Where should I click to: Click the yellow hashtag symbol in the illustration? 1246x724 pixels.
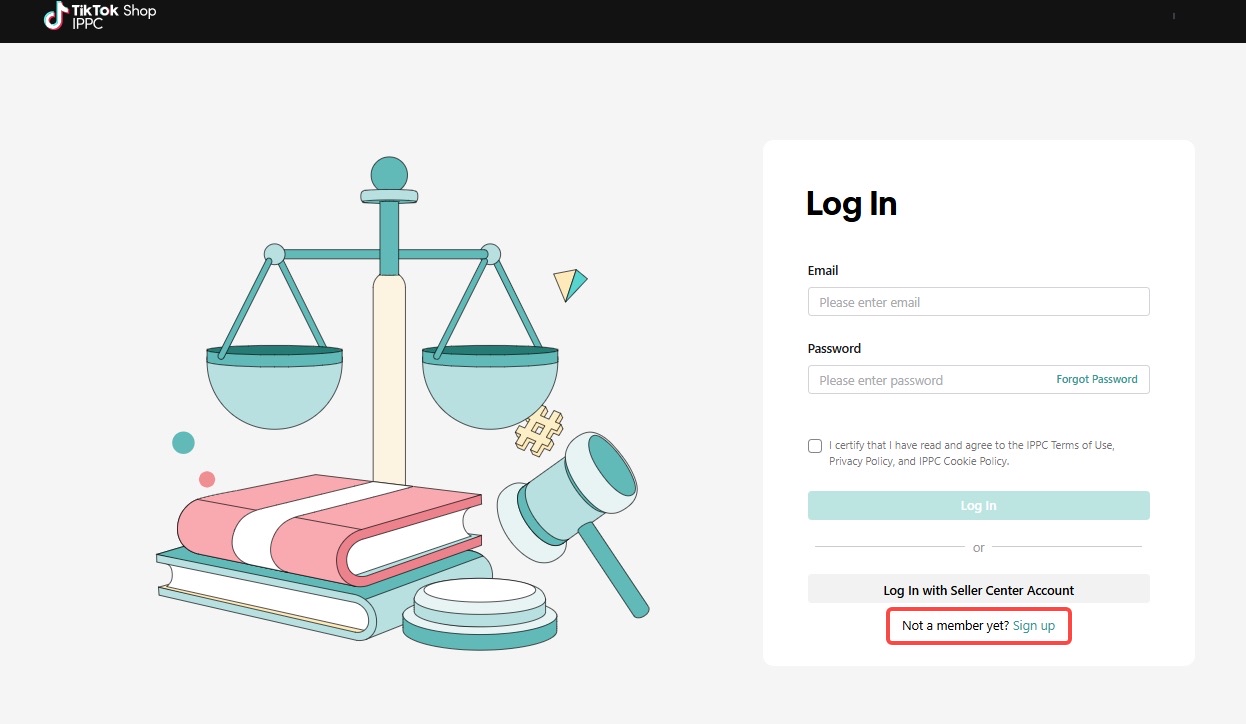[539, 432]
